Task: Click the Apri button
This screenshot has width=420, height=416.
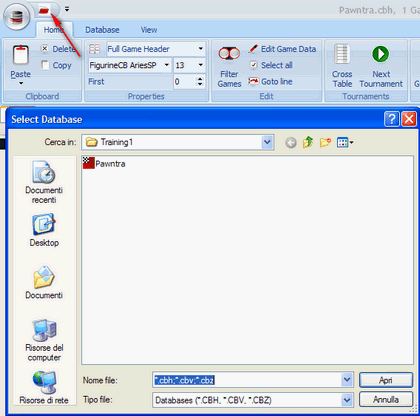Action: point(386,380)
